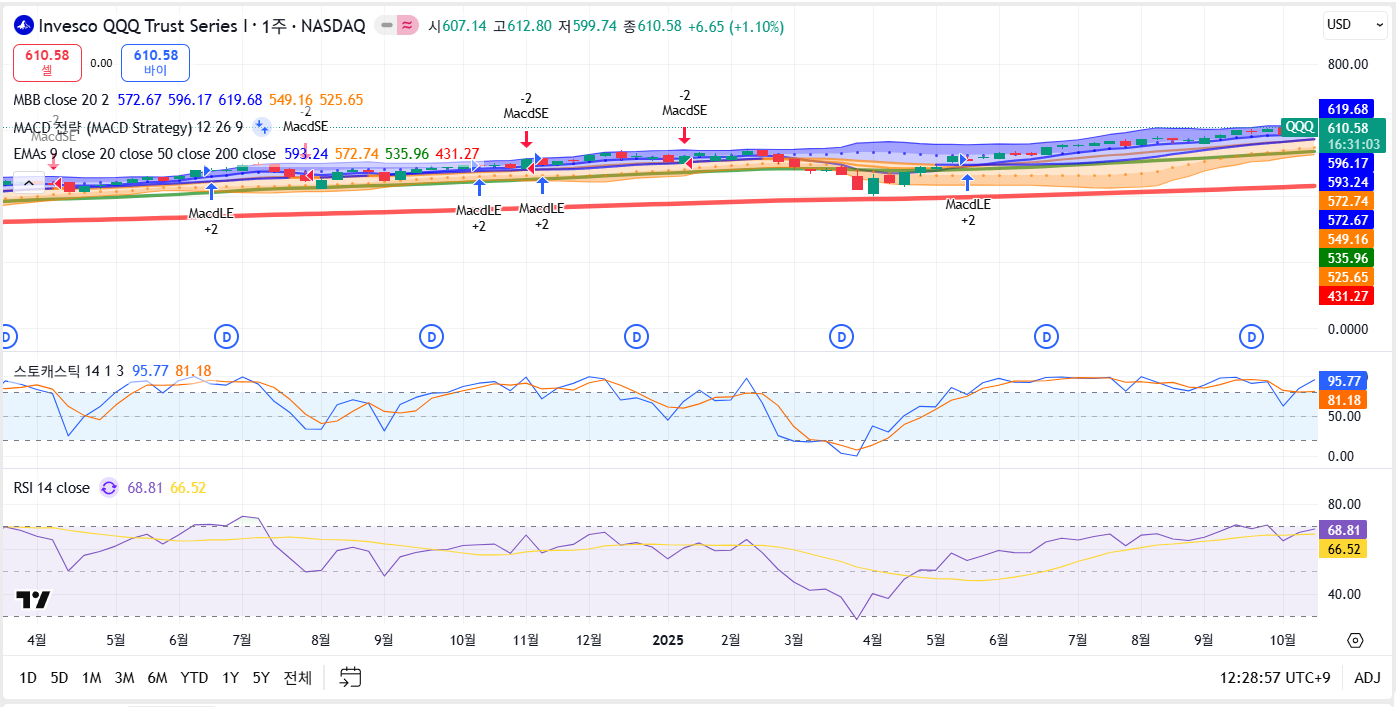Click the 800.00 price scale label
Screen dimensions: 1396x707
pos(1347,64)
